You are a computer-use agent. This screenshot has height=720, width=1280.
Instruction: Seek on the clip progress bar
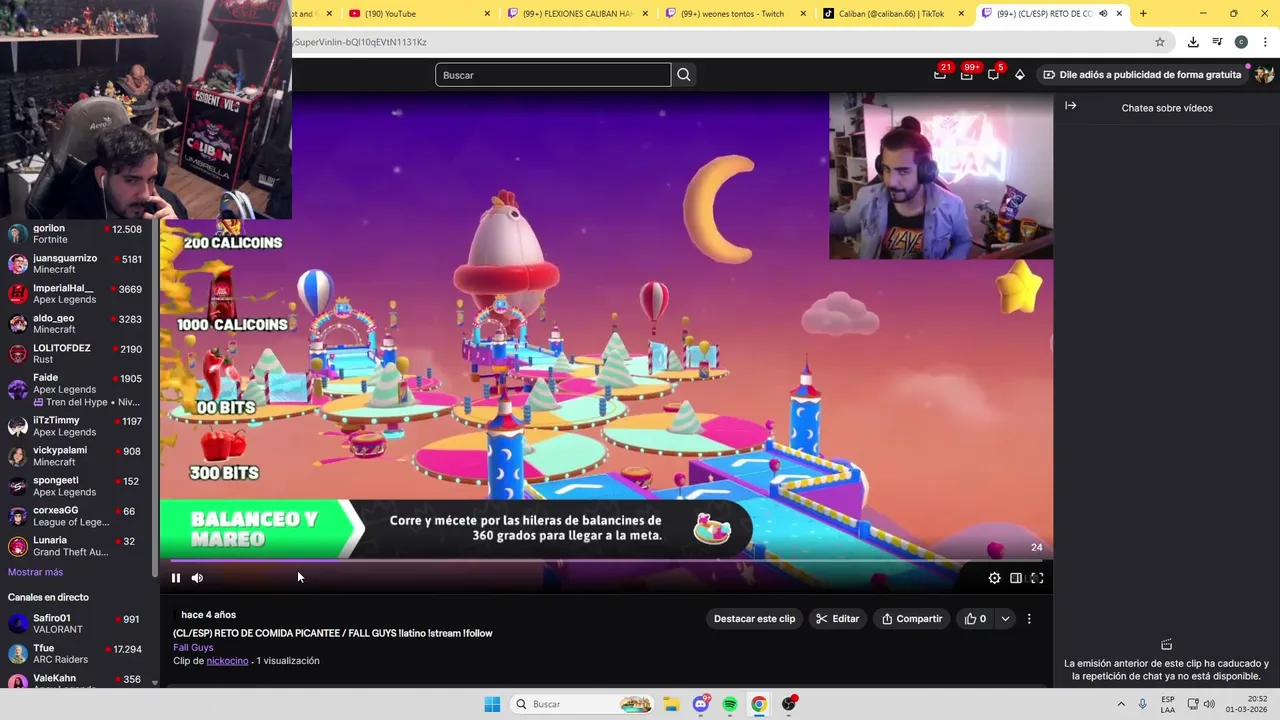click(606, 561)
